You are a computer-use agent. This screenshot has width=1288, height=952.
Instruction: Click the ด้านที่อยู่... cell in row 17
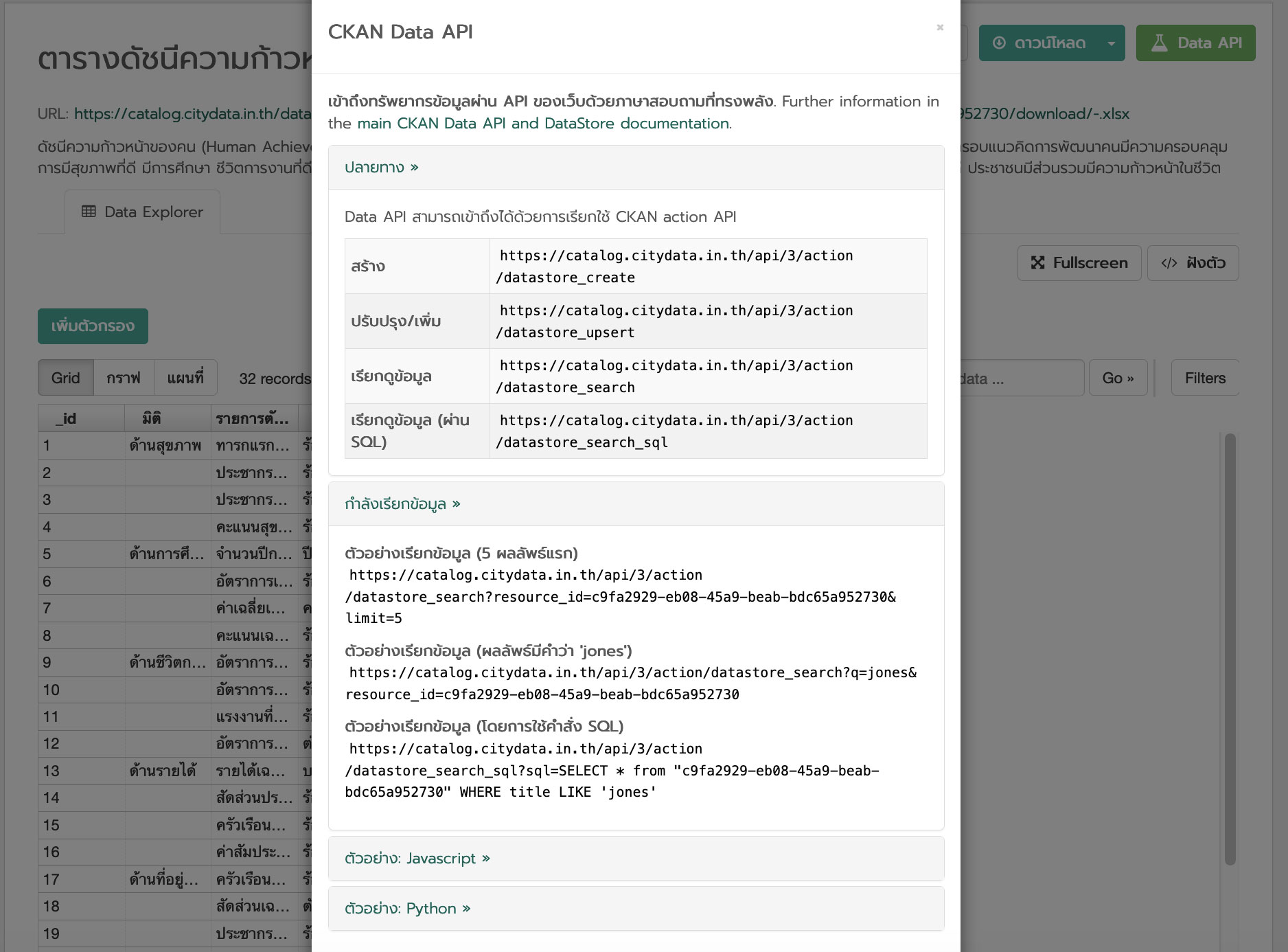168,879
